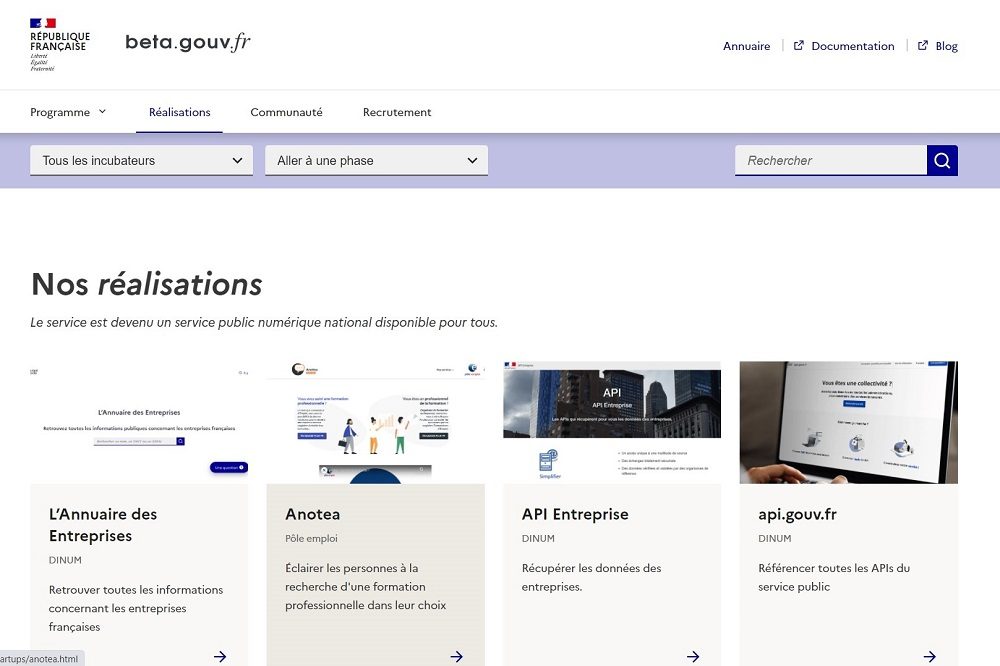Click the République Française logo
The width and height of the screenshot is (1000, 666).
pyautogui.click(x=59, y=45)
